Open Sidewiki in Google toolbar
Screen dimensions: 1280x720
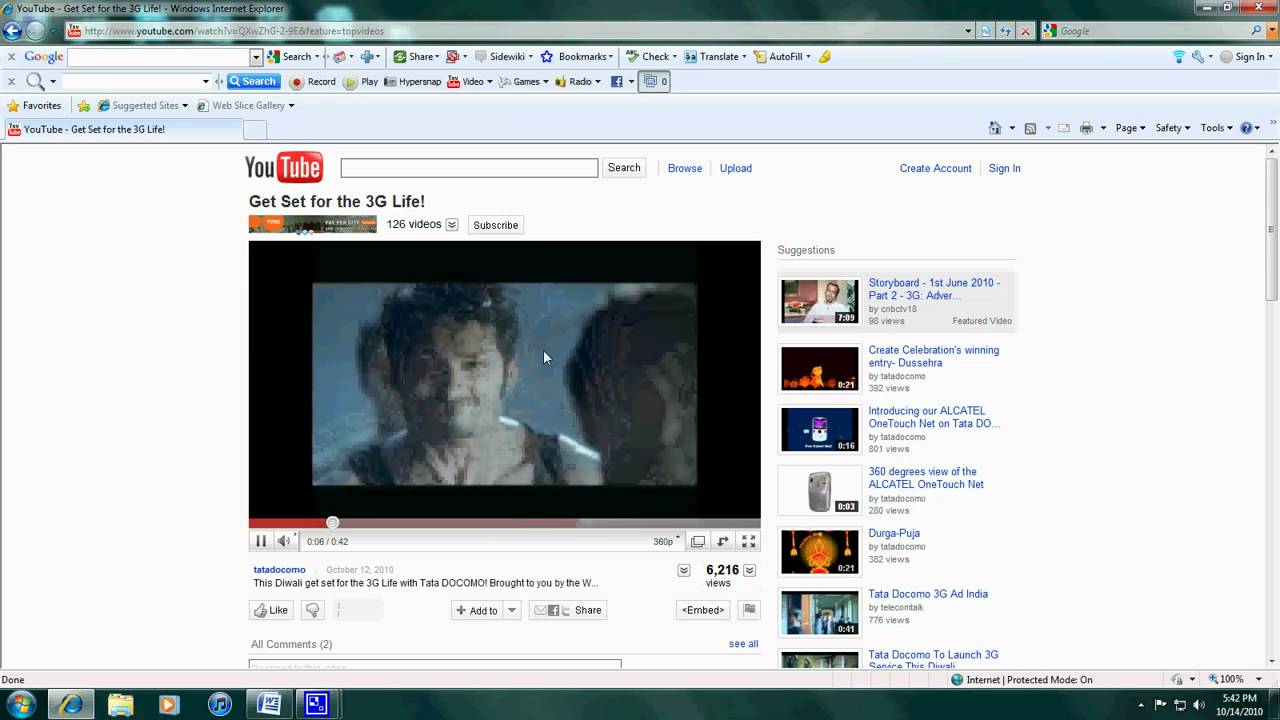tap(504, 57)
